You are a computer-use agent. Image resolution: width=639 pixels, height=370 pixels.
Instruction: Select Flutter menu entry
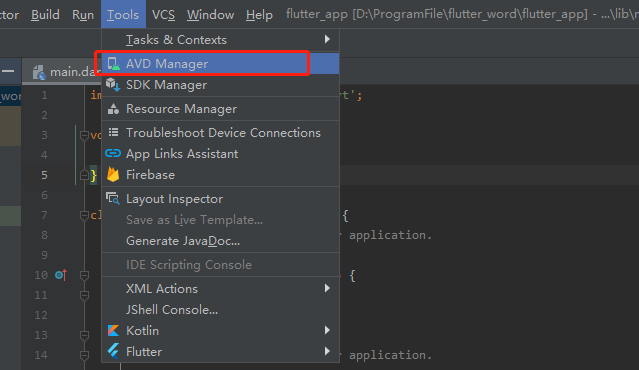point(220,352)
